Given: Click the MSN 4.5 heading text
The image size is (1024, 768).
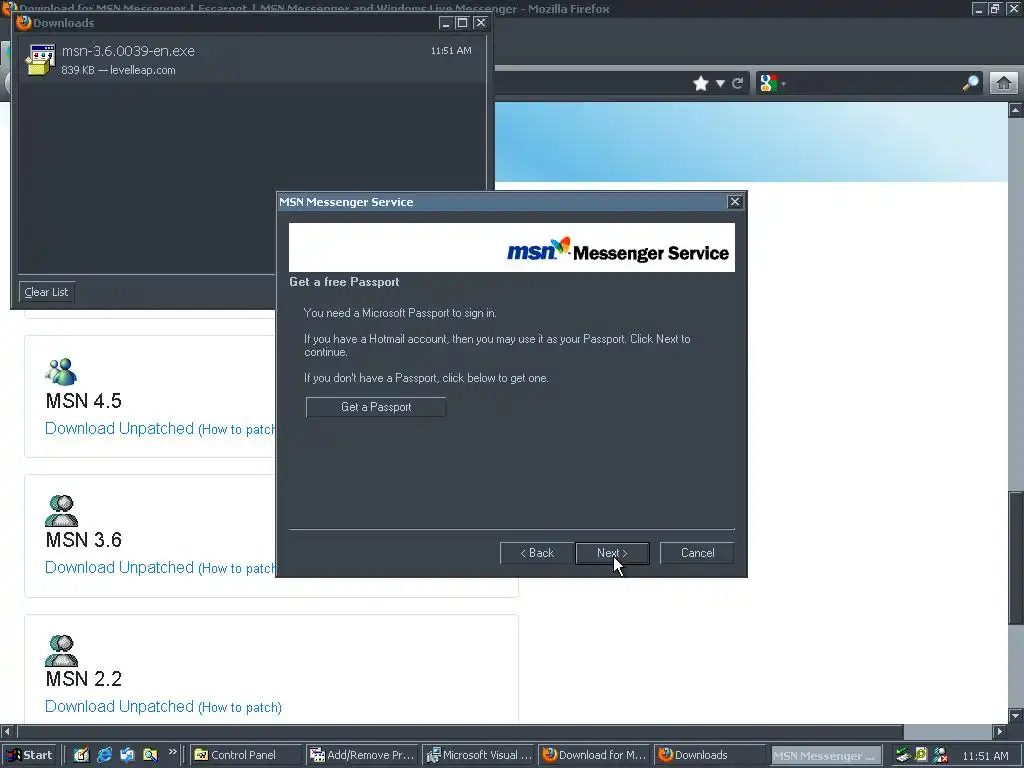Looking at the screenshot, I should click(x=84, y=400).
